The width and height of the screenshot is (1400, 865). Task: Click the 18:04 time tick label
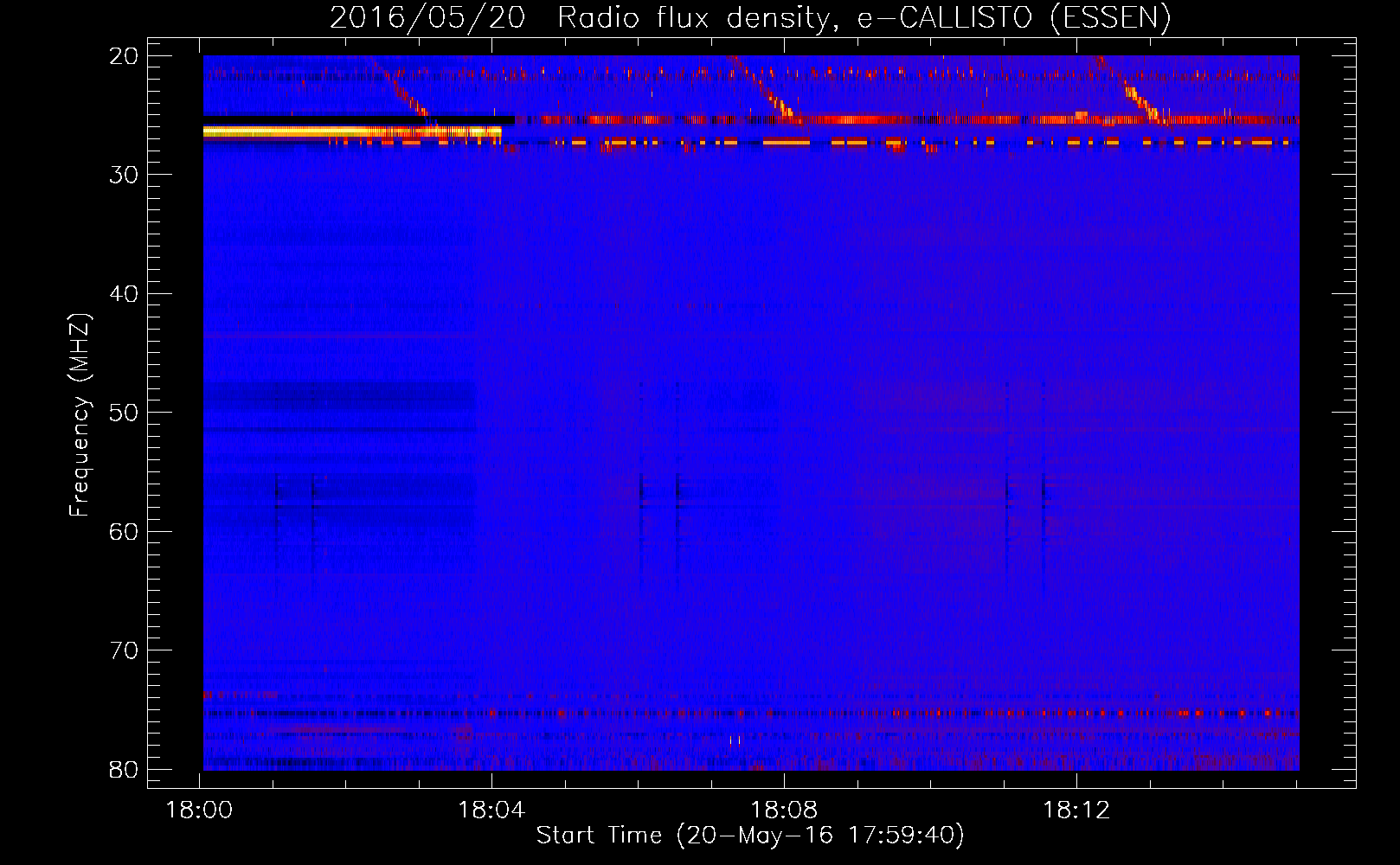(x=492, y=811)
